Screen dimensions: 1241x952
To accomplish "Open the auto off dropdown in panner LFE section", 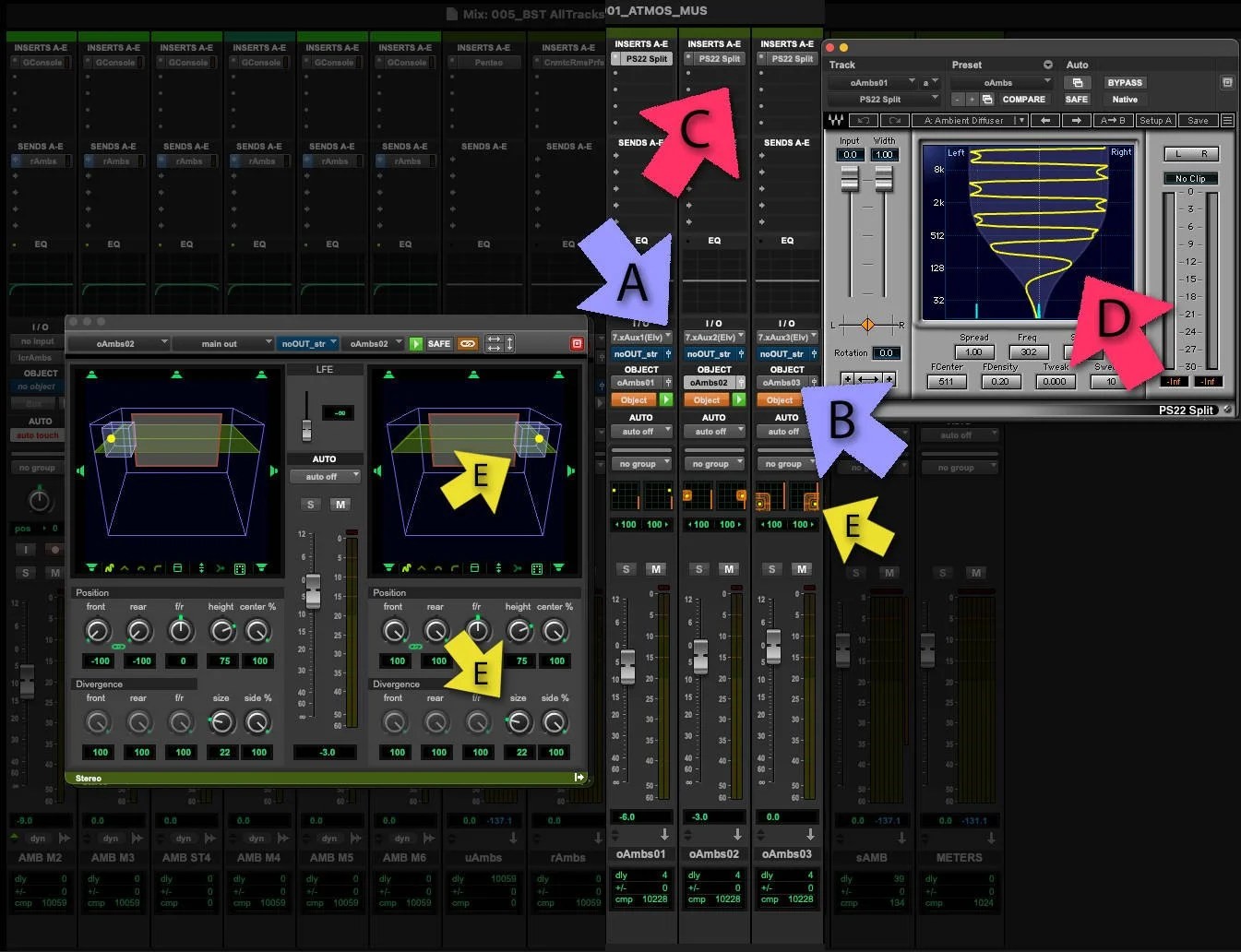I will coord(325,477).
